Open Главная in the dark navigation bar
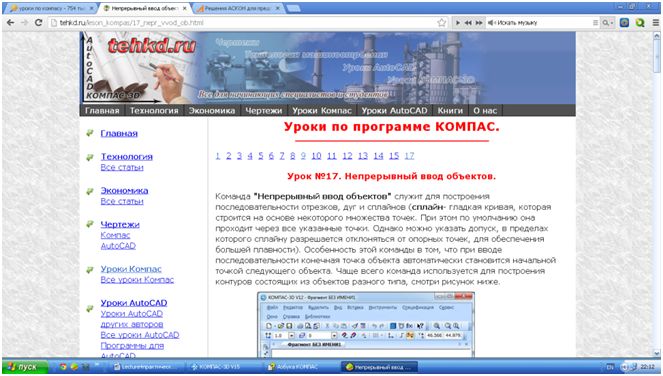 [x=102, y=110]
